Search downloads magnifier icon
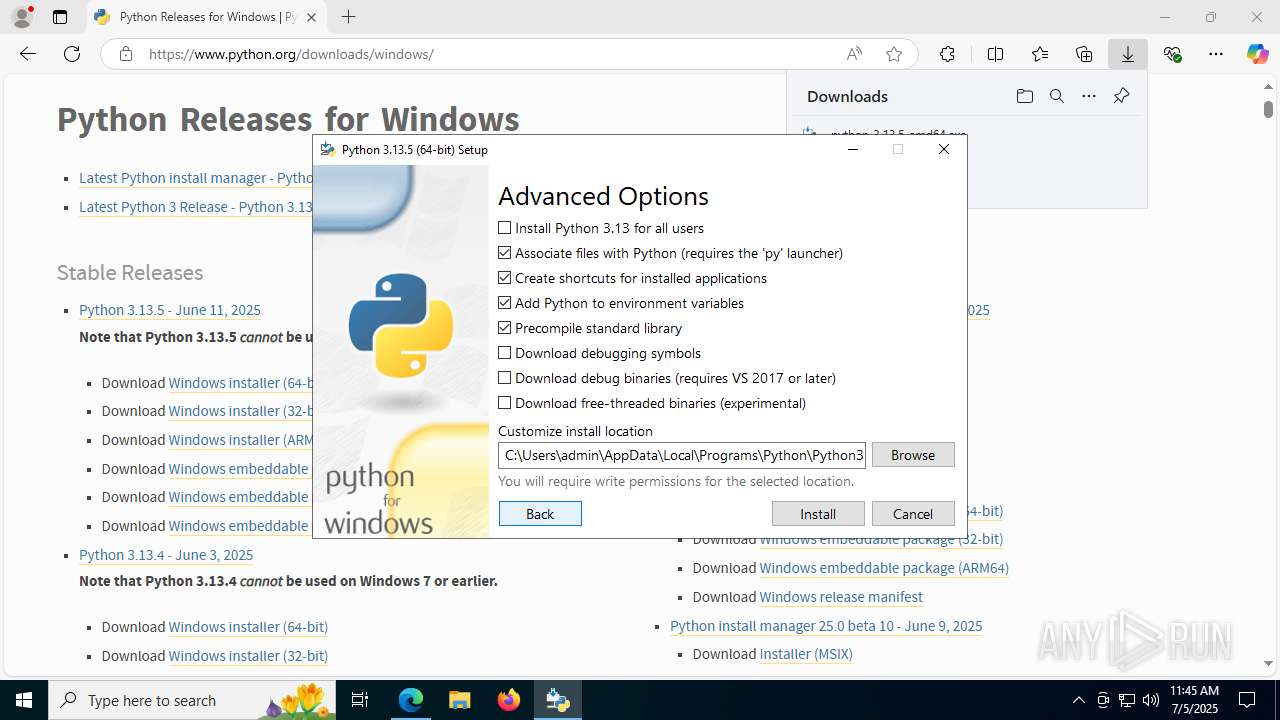1280x720 pixels. click(x=1057, y=96)
